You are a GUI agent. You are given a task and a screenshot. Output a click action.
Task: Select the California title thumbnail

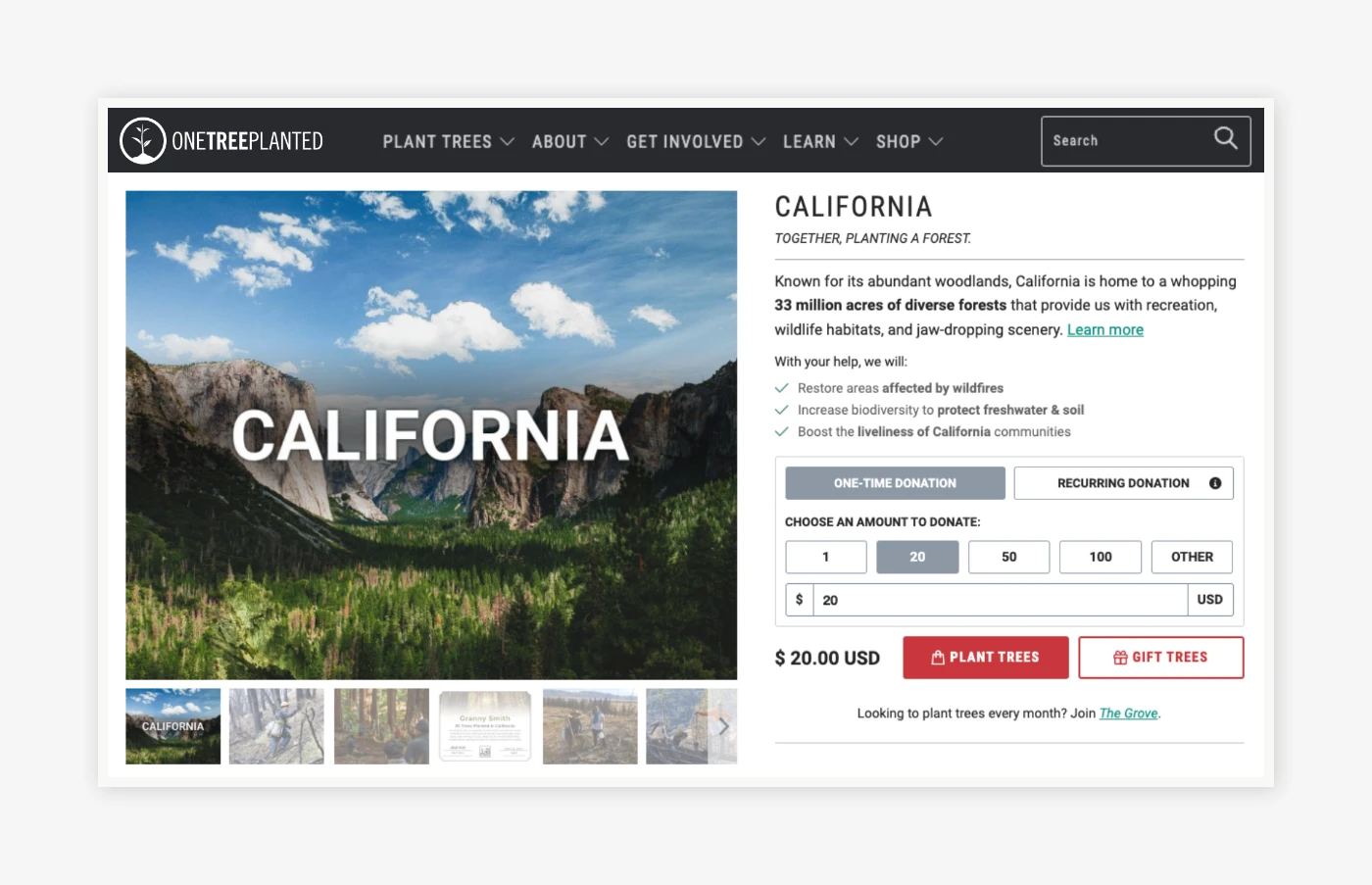[x=173, y=726]
